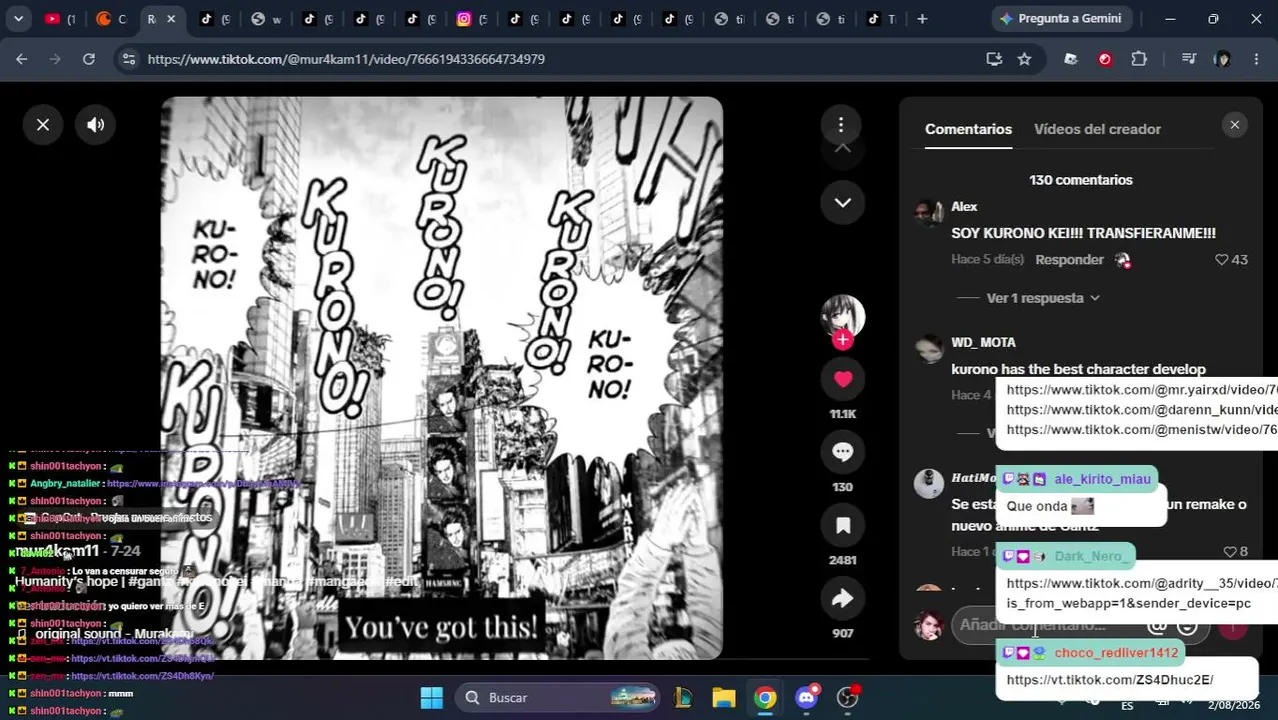Like the video with the heart icon
The height and width of the screenshot is (720, 1278).
[x=843, y=379]
